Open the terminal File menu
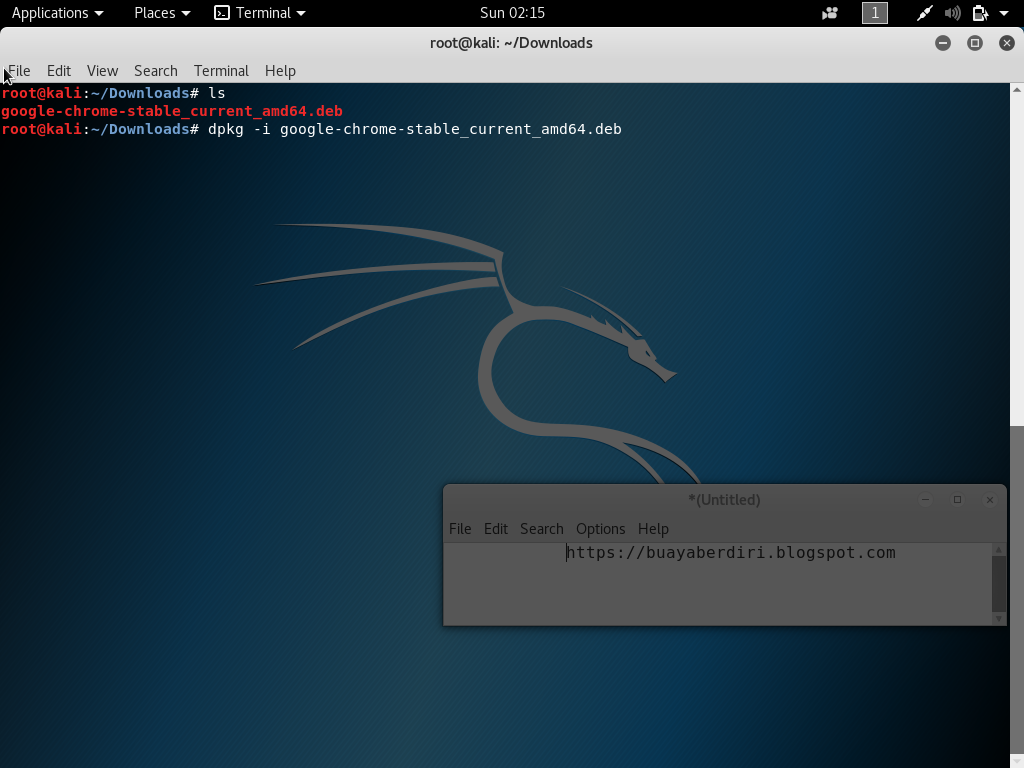 19,71
